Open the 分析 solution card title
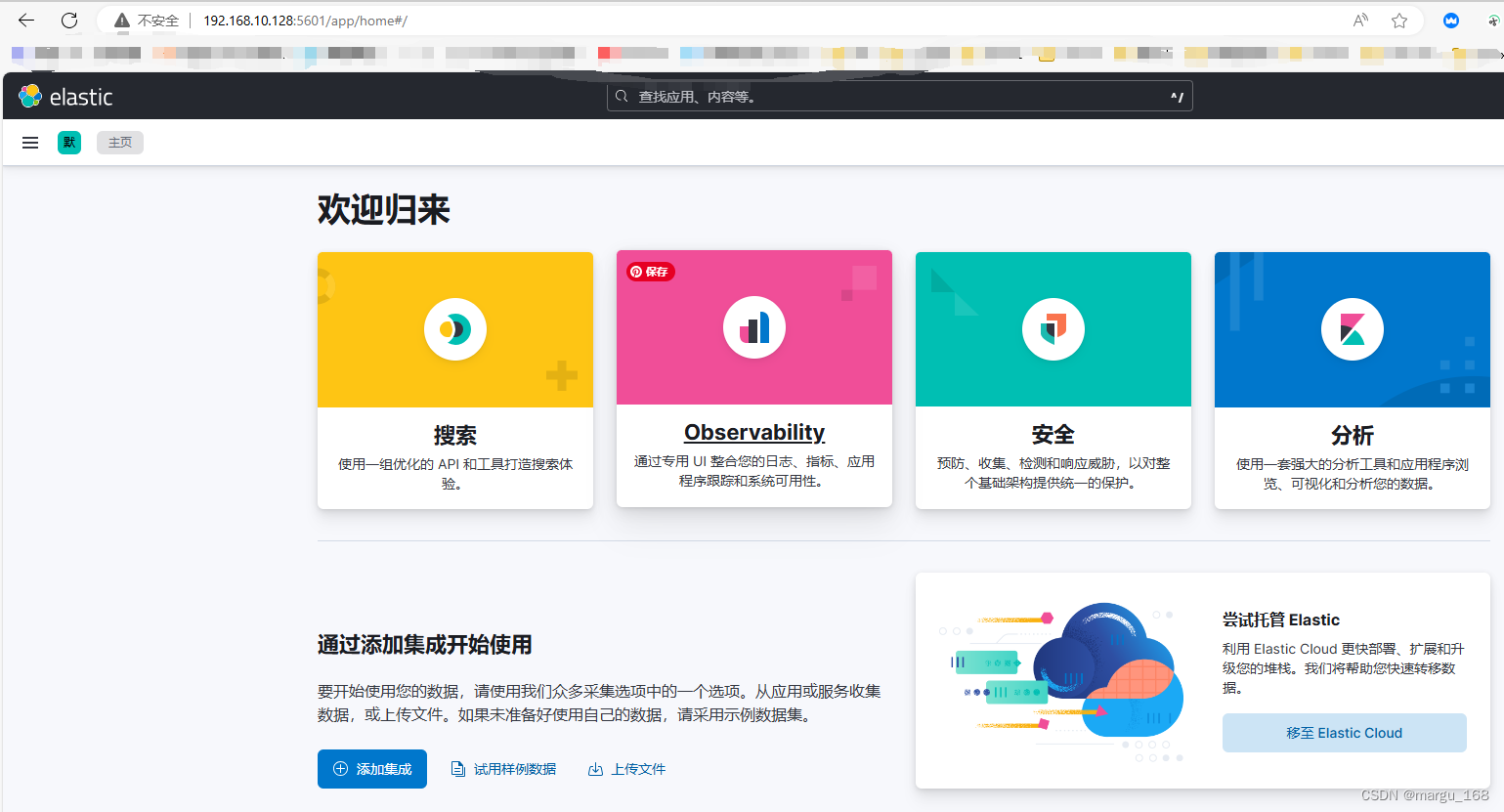 tap(1353, 435)
